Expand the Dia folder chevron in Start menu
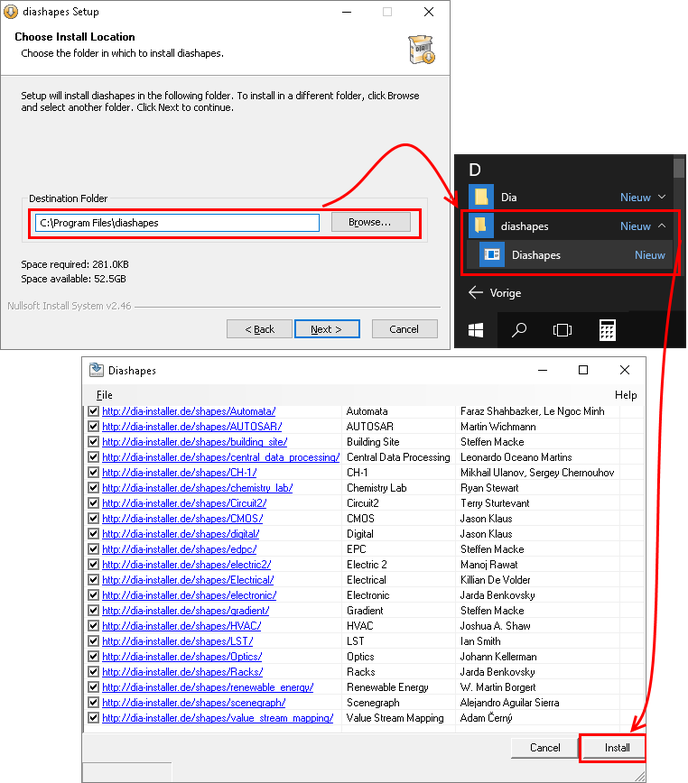 (662, 197)
